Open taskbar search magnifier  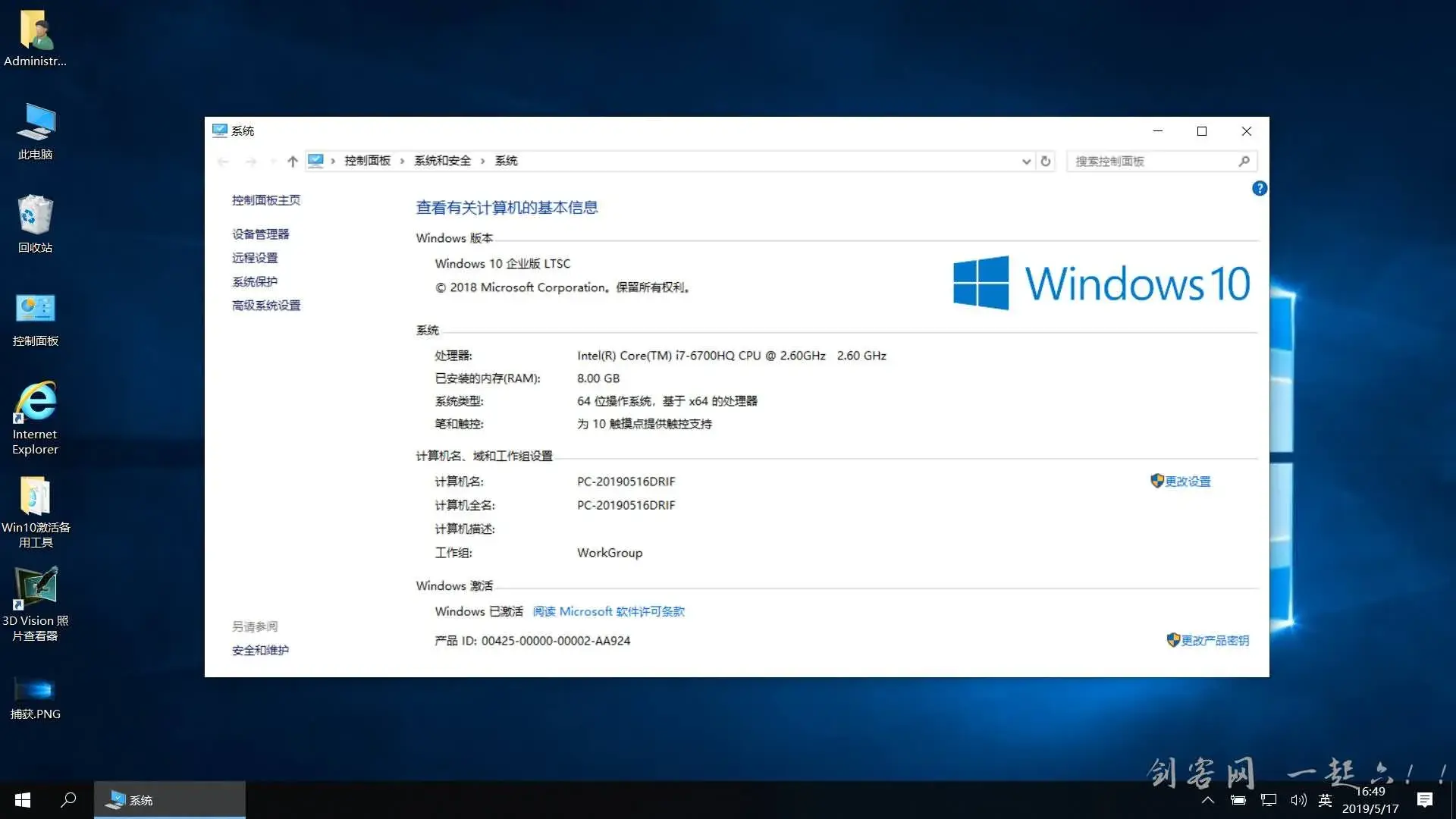coord(68,800)
